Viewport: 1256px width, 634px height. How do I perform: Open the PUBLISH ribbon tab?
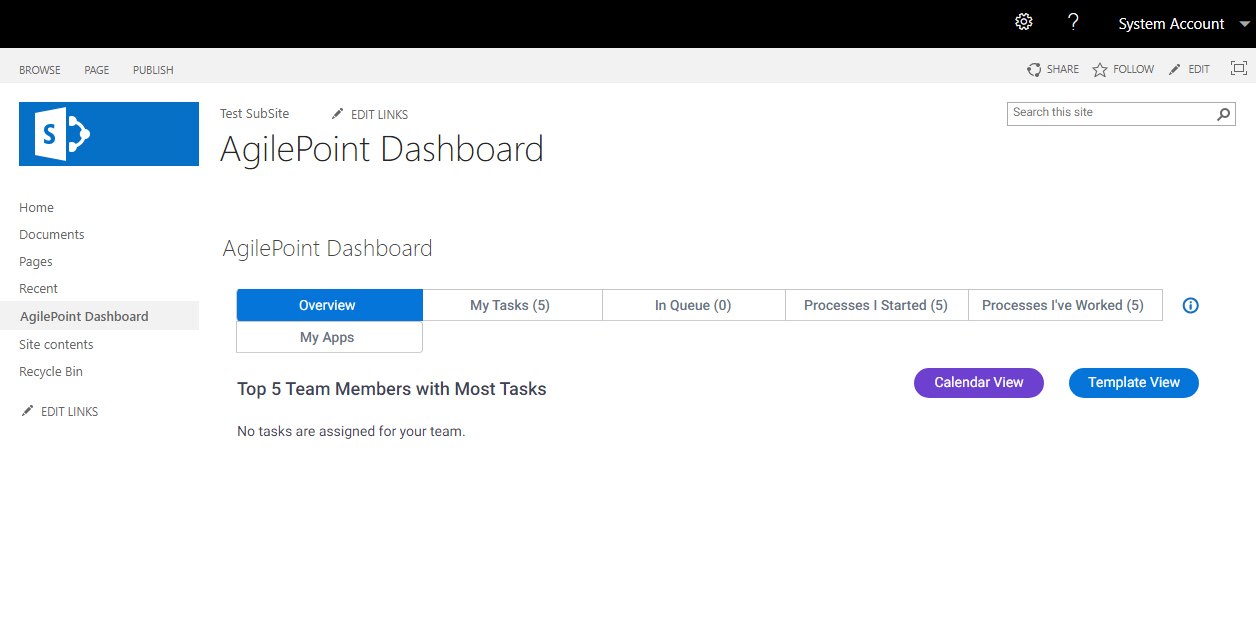(153, 70)
